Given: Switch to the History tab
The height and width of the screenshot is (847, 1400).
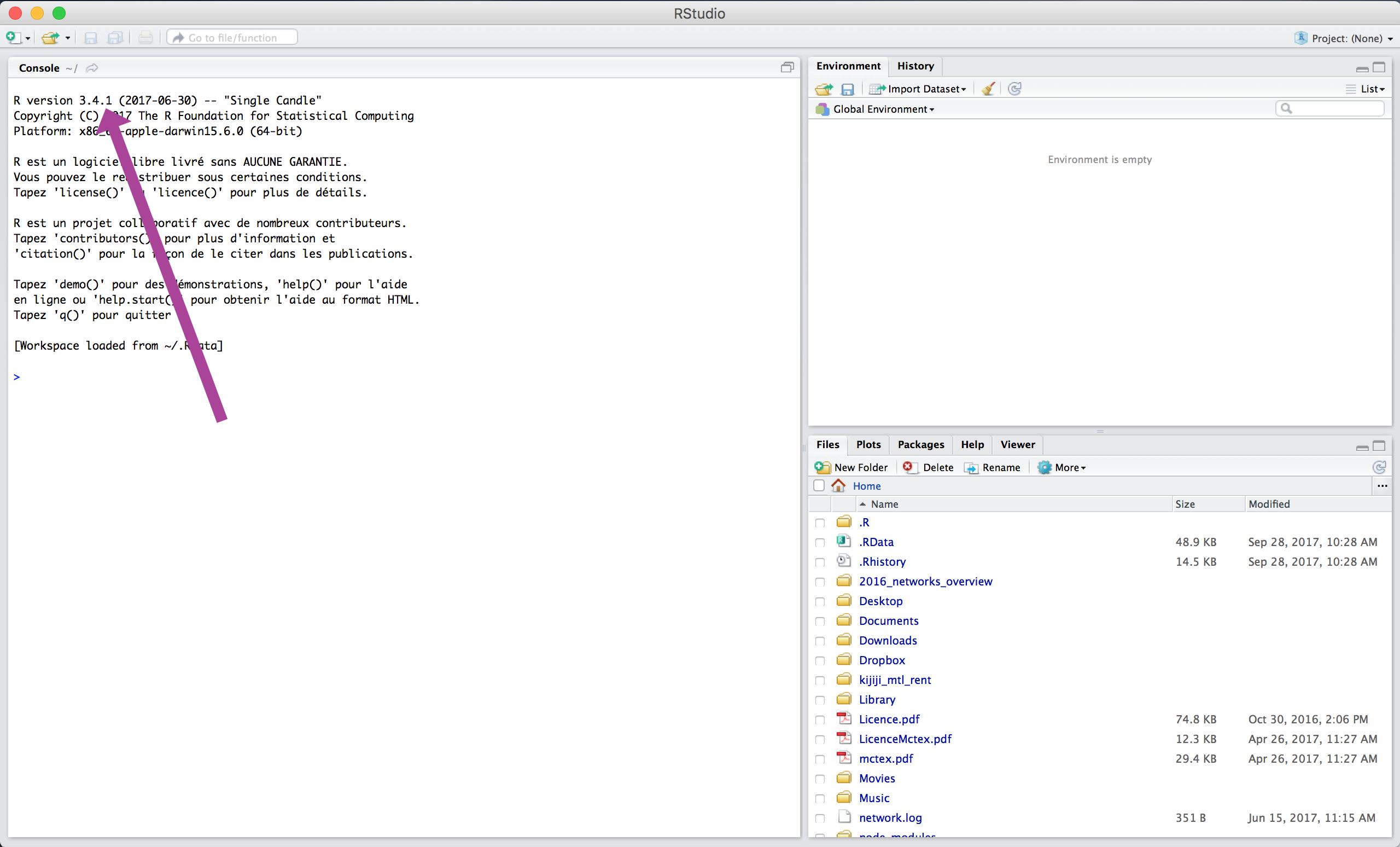Looking at the screenshot, I should click(x=915, y=66).
